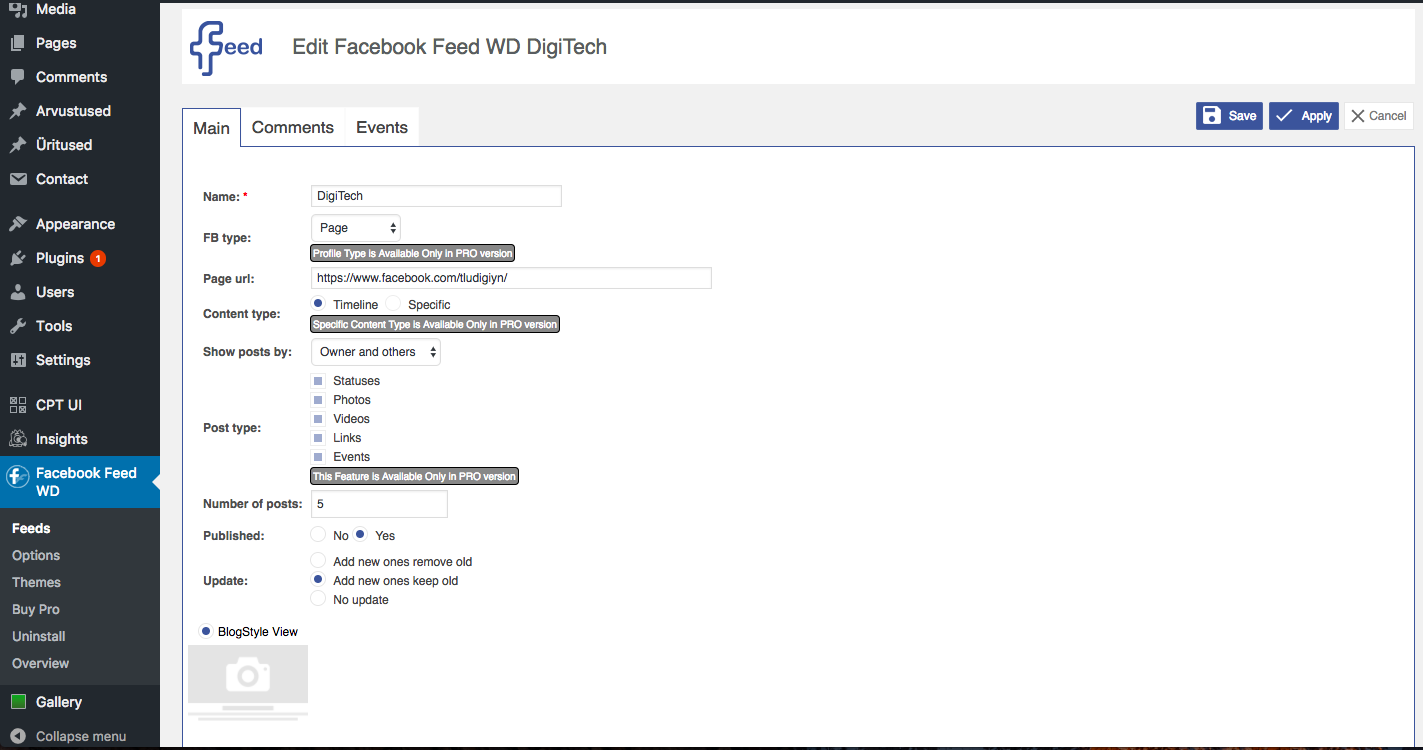This screenshot has height=750, width=1423.
Task: Switch to the Events tab
Action: (382, 127)
